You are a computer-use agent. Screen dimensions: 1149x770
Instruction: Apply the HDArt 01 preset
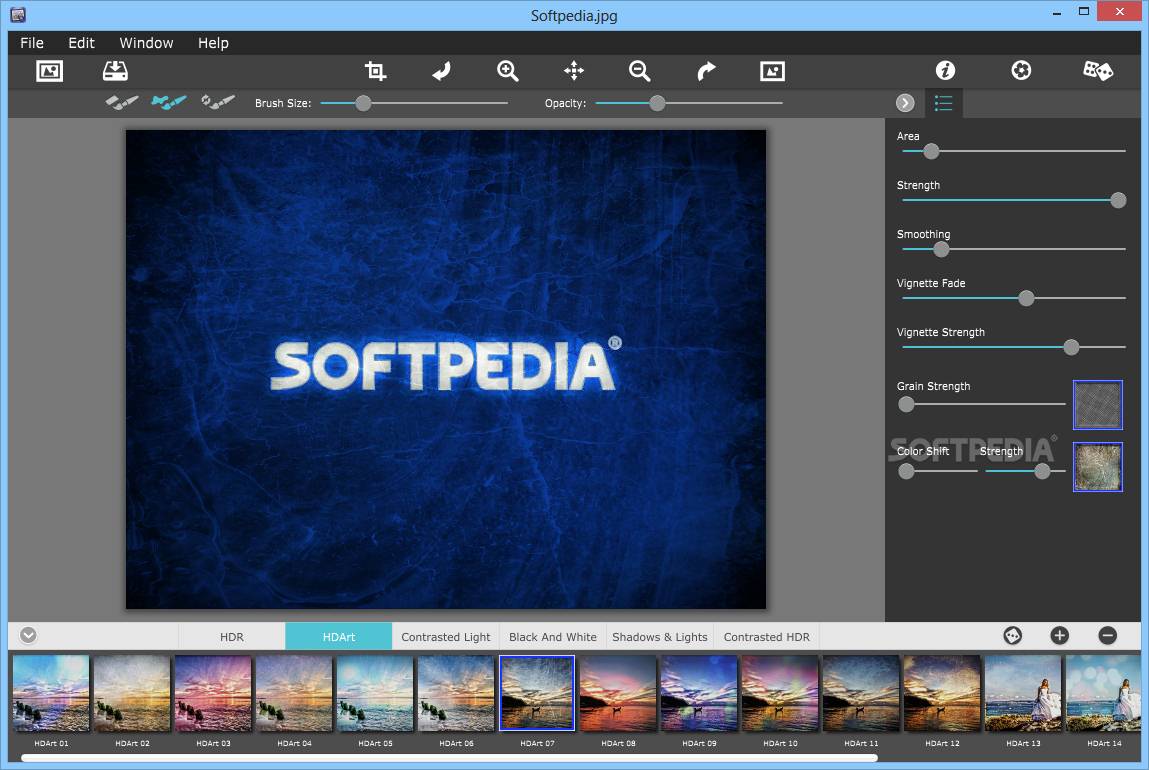pos(51,694)
